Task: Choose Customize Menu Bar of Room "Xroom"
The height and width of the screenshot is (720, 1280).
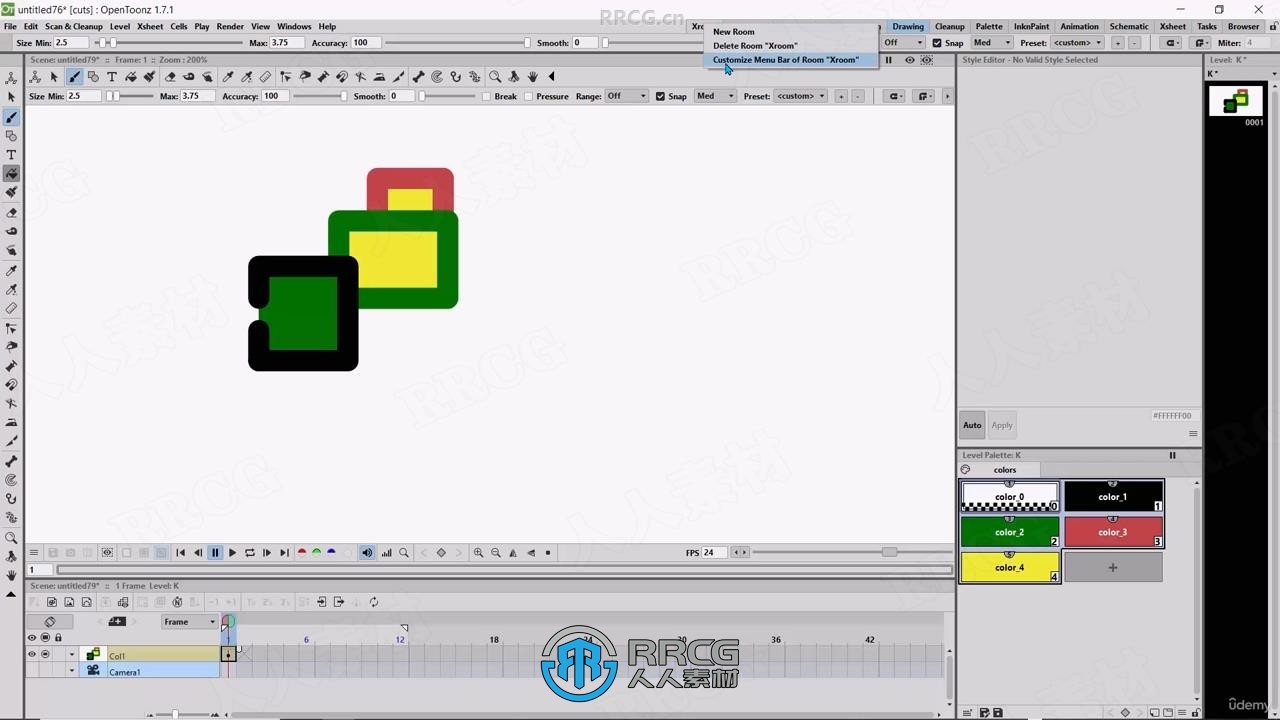Action: coord(786,60)
